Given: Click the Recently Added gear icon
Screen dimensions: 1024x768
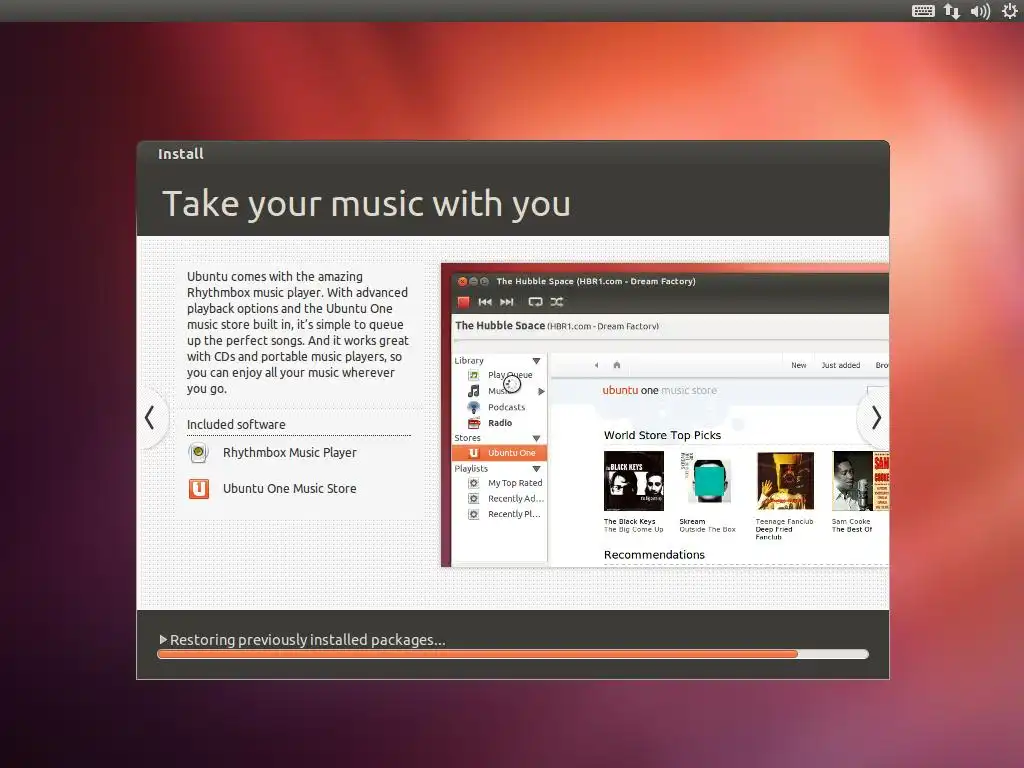Looking at the screenshot, I should 473,498.
